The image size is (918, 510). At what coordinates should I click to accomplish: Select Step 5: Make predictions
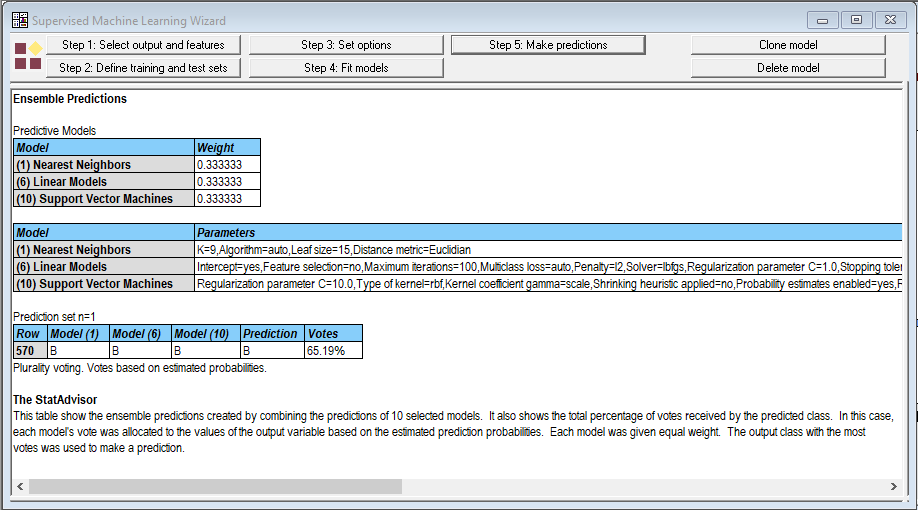tap(548, 45)
